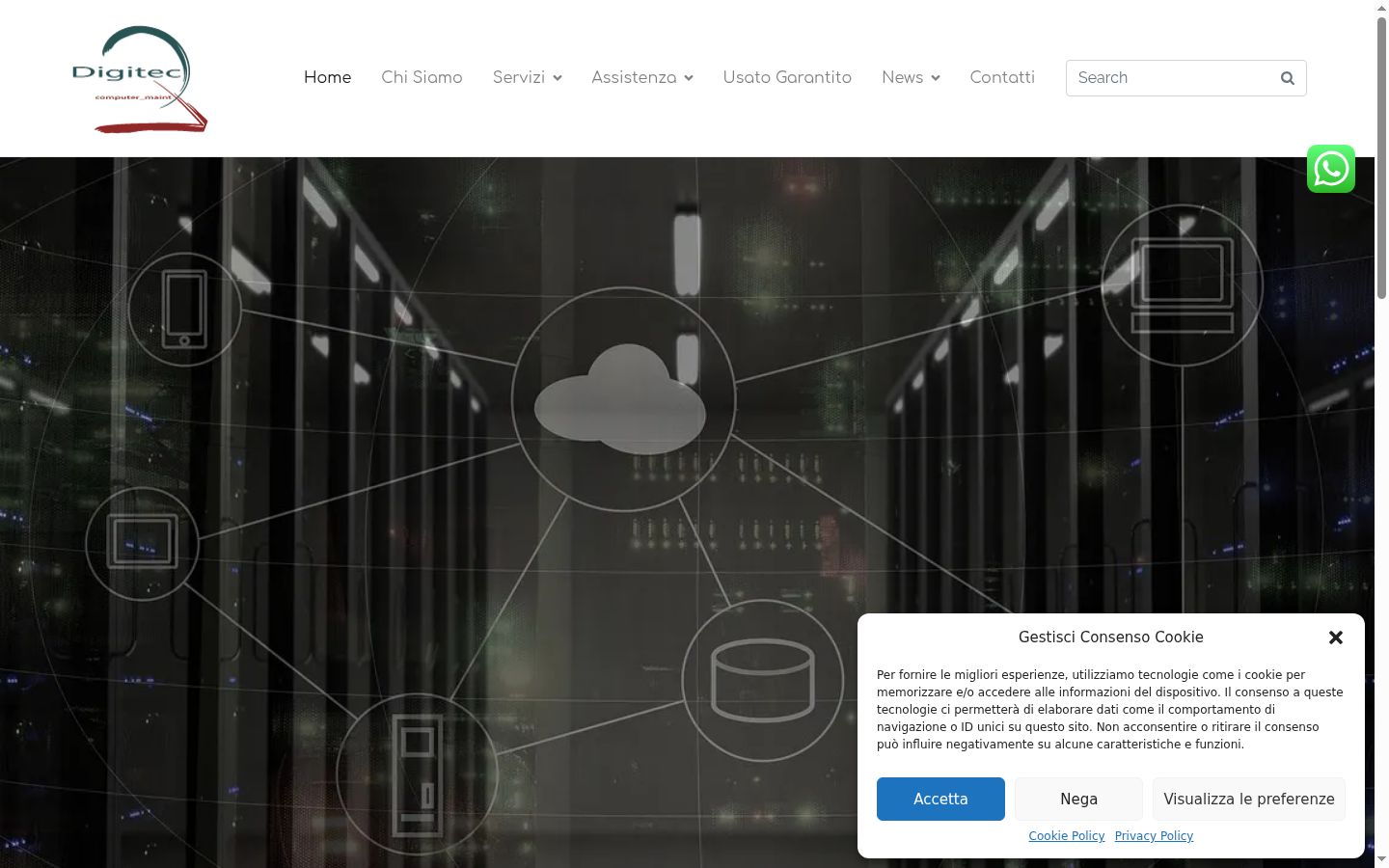Click the search magnifier icon
The width and height of the screenshot is (1389, 868).
coord(1287,78)
